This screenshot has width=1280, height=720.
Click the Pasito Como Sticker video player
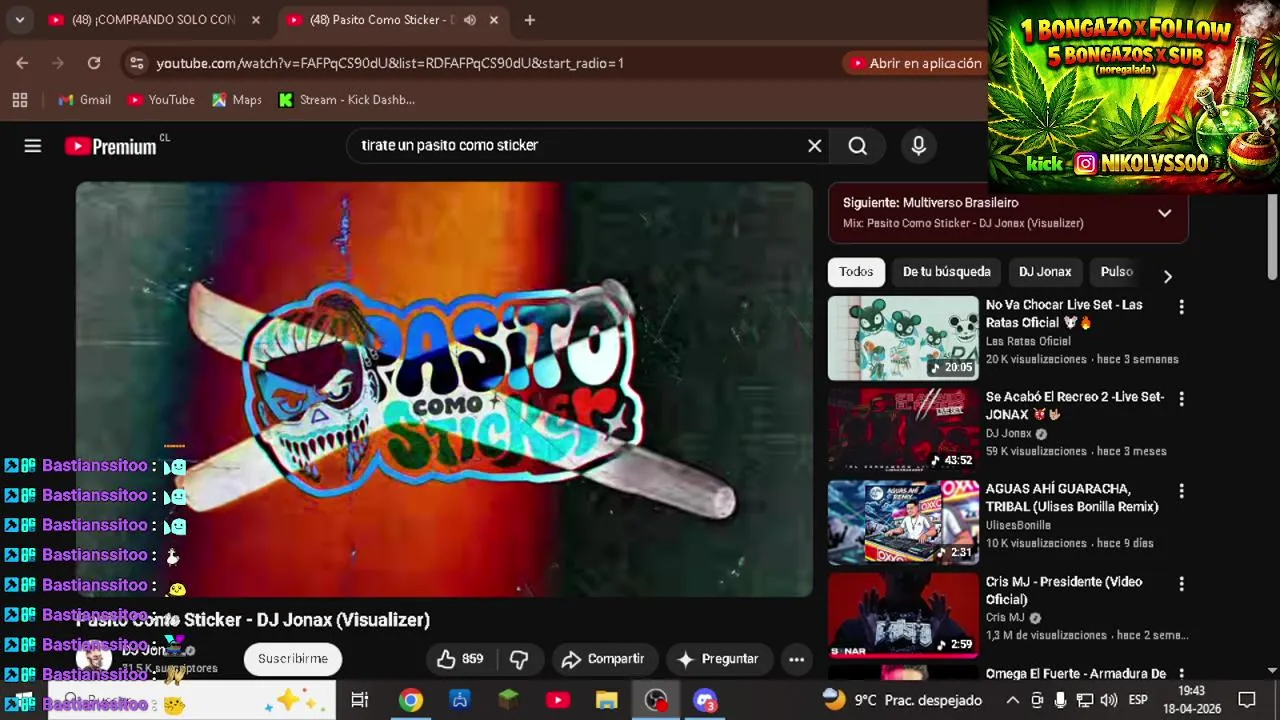[x=444, y=390]
